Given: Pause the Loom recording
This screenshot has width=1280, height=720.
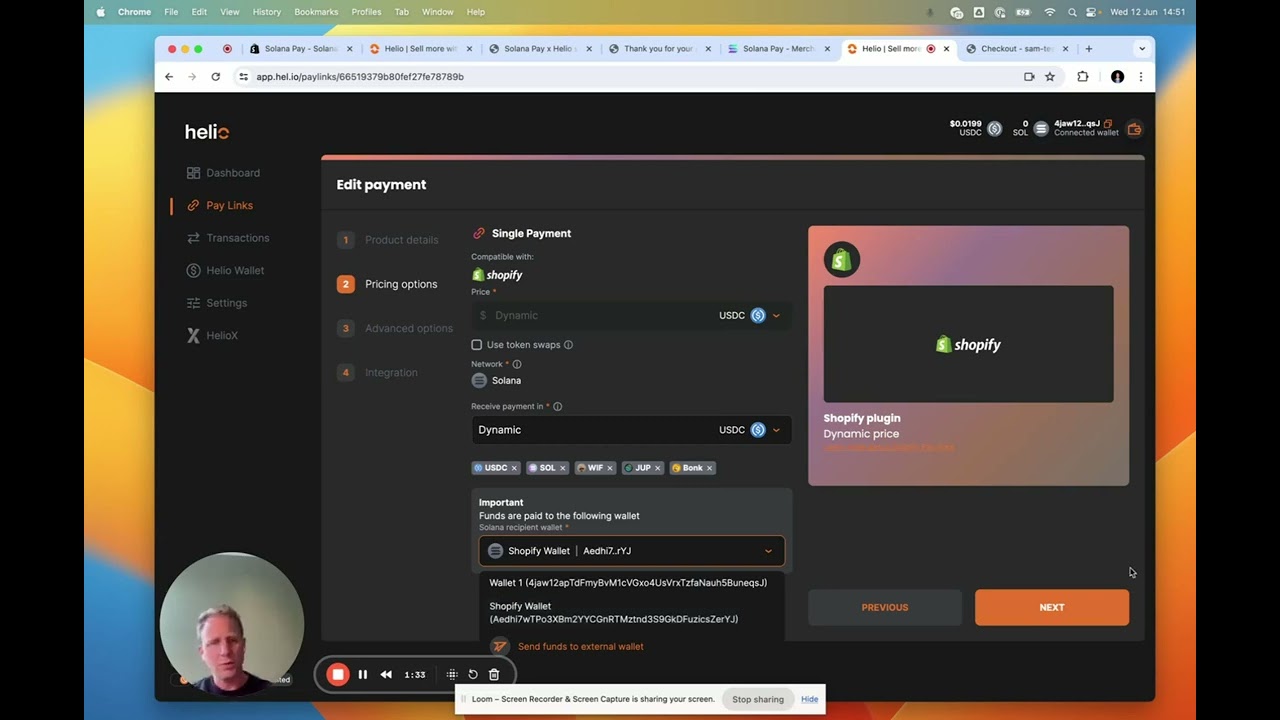Looking at the screenshot, I should tap(363, 674).
